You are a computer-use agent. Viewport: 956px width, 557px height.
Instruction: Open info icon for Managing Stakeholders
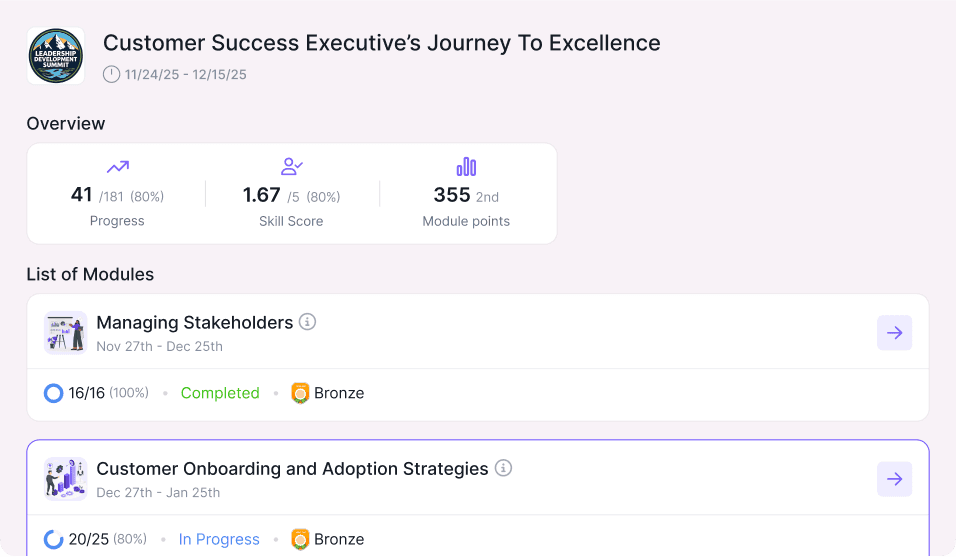pyautogui.click(x=308, y=322)
